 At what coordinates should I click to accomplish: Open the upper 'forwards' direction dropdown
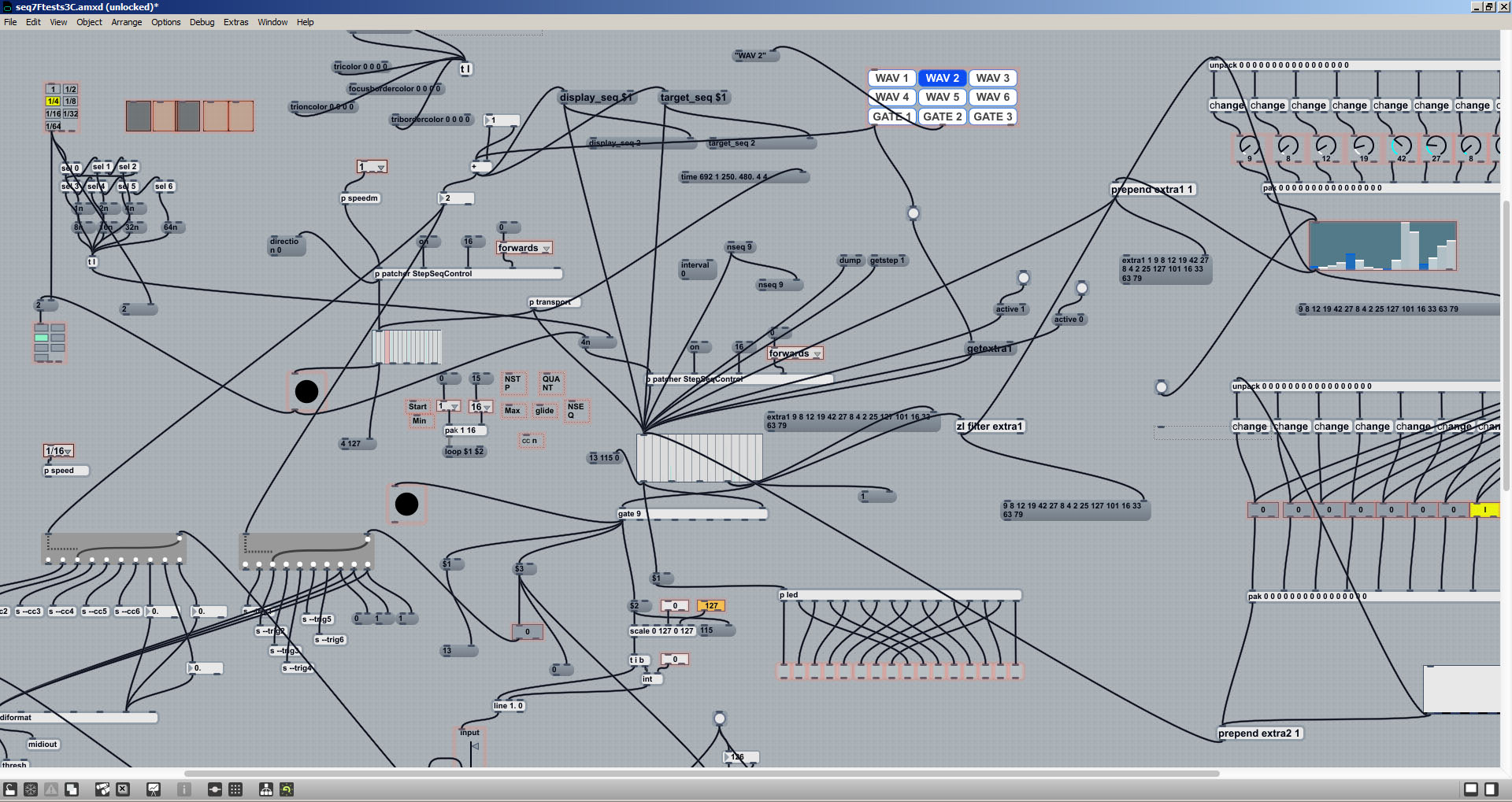tap(524, 248)
